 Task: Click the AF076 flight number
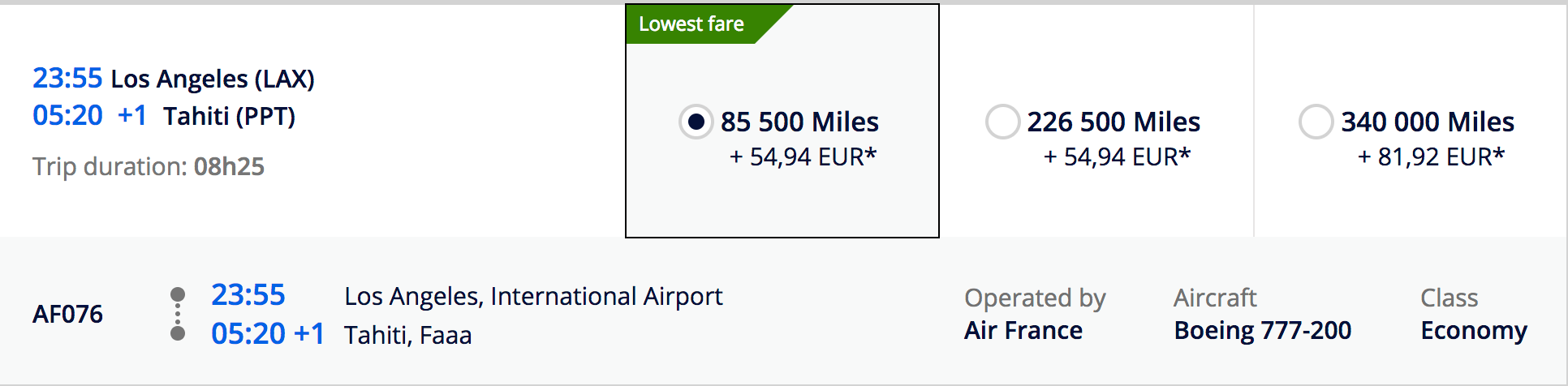(x=67, y=314)
